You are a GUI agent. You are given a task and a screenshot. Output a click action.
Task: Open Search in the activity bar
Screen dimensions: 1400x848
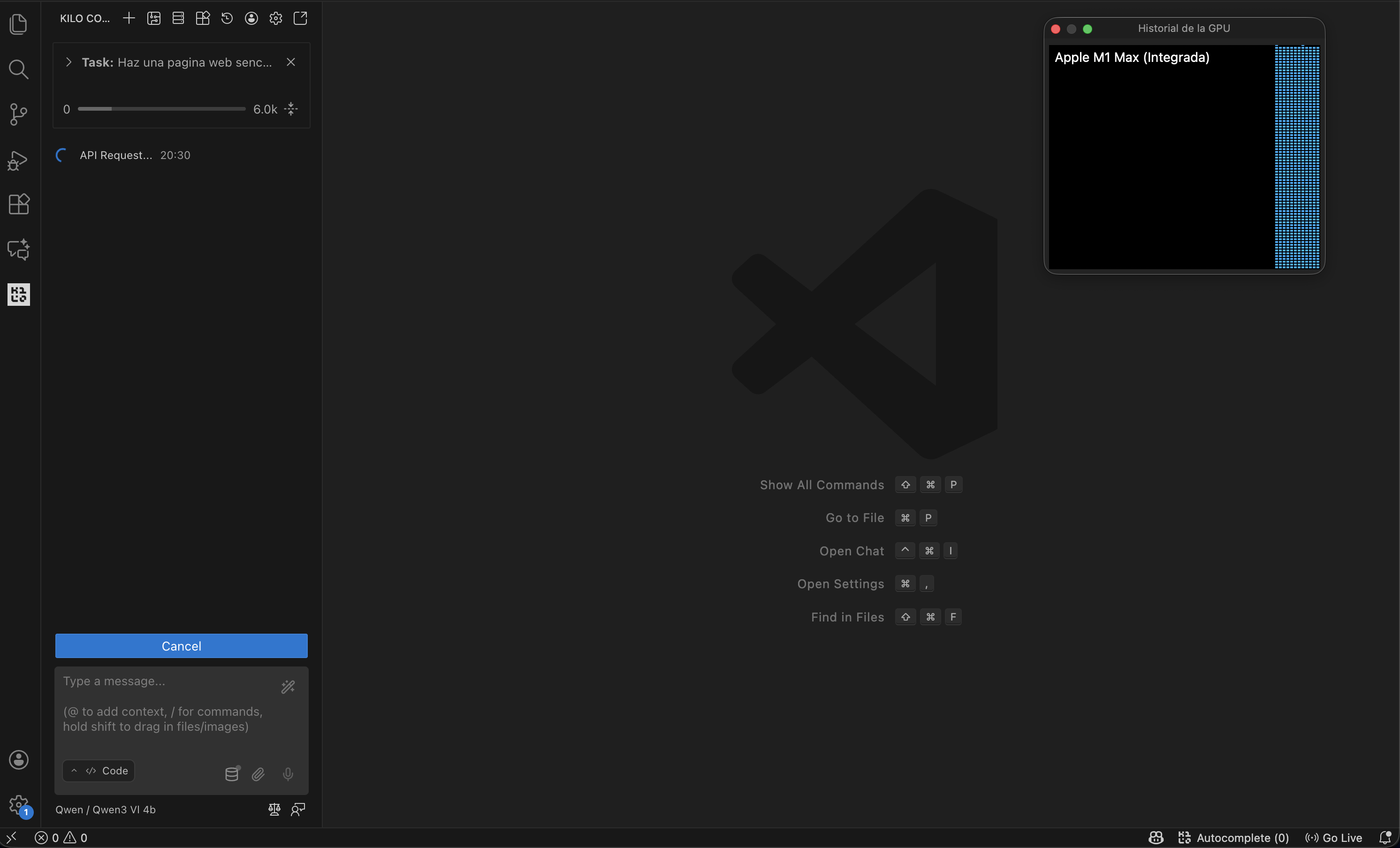(19, 69)
